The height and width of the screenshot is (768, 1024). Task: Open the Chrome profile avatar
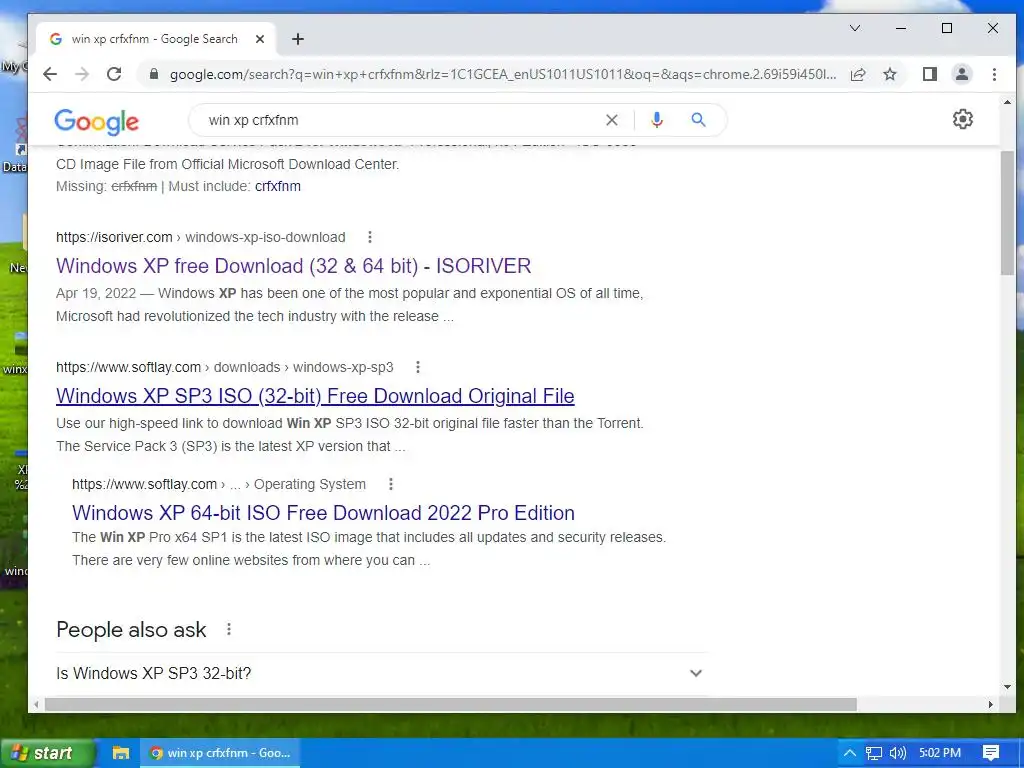click(961, 74)
